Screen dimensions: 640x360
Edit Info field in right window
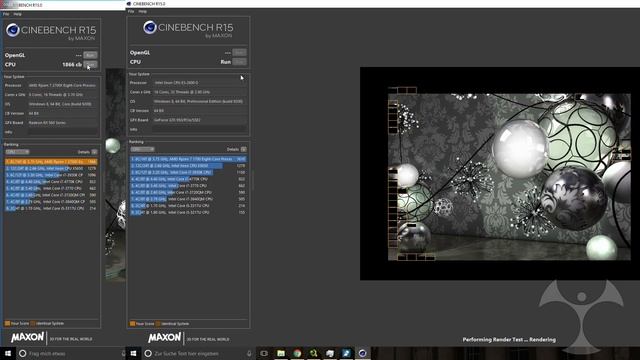(x=200, y=129)
